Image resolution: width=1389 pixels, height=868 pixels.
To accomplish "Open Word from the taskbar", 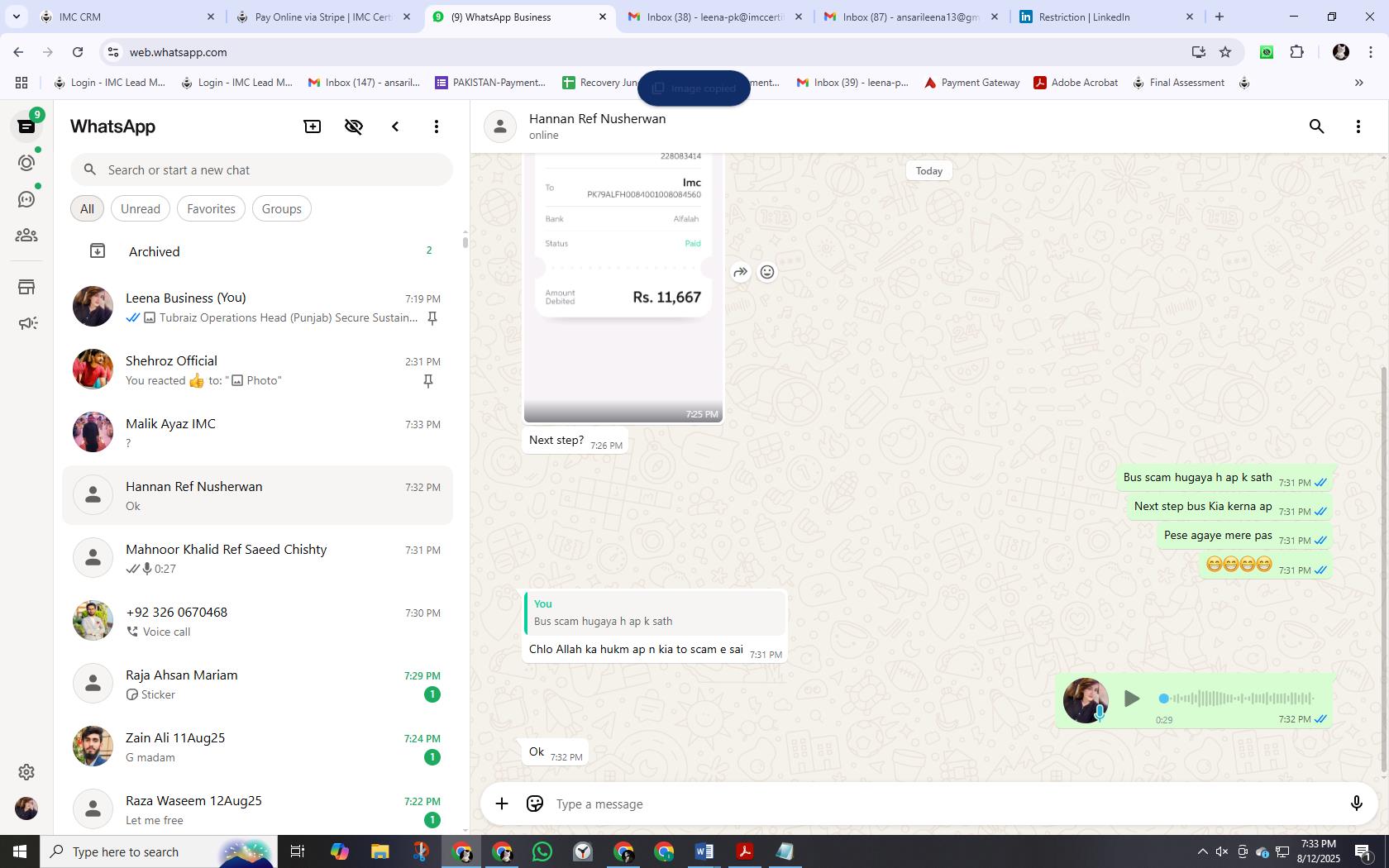I will coord(704,851).
